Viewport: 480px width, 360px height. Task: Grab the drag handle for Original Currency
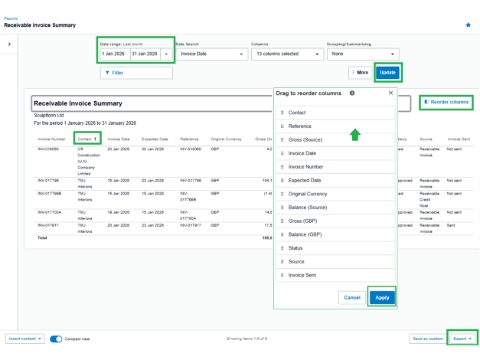coord(282,194)
